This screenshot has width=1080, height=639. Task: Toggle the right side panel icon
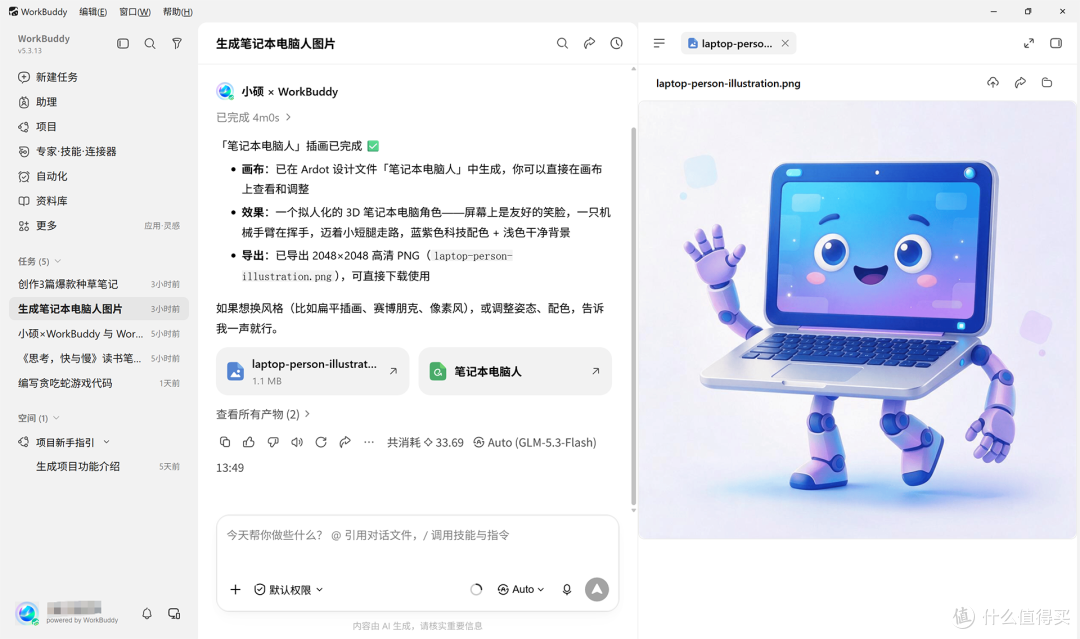(x=1056, y=43)
